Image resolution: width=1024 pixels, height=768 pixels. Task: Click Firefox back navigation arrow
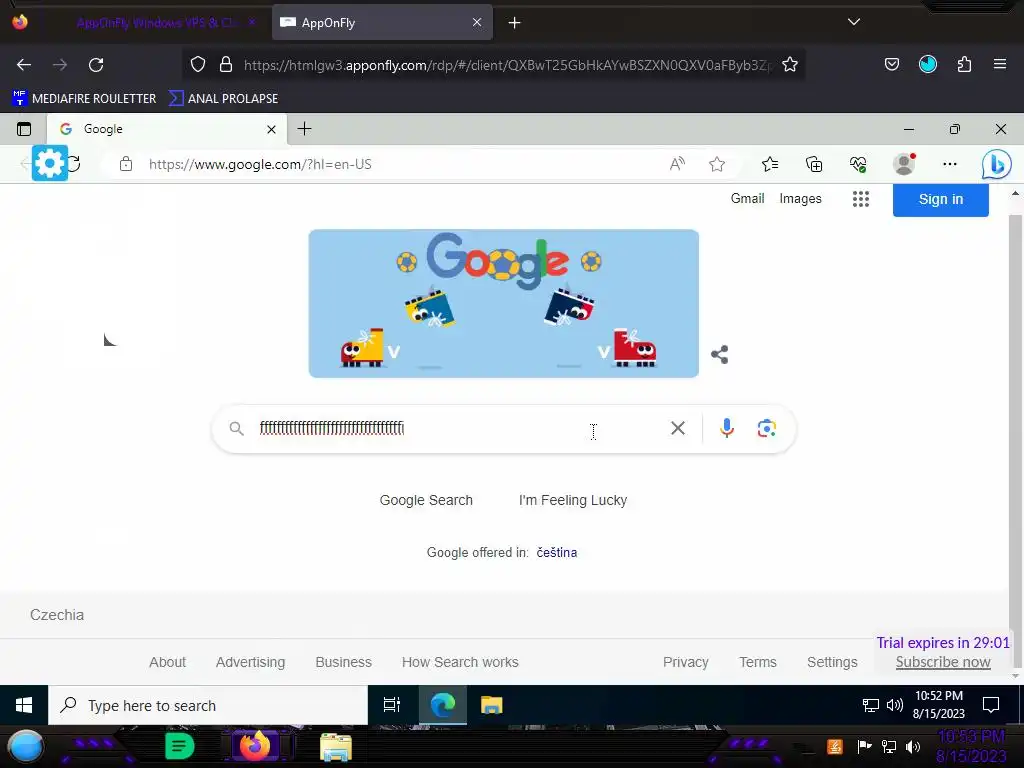coord(24,65)
